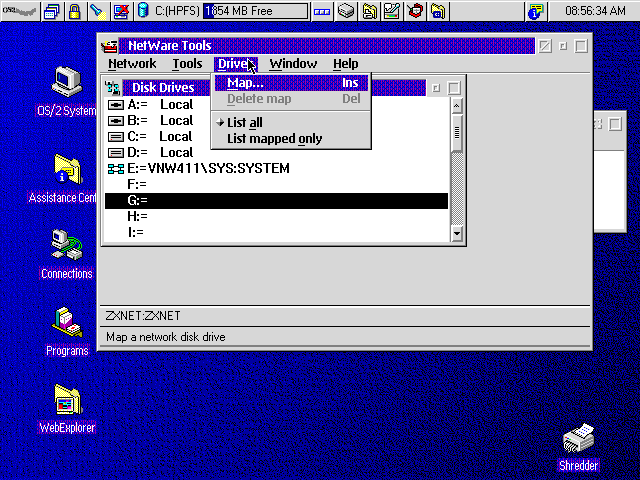This screenshot has height=480, width=640.
Task: Maximize the Disk Drives child window
Action: point(454,88)
